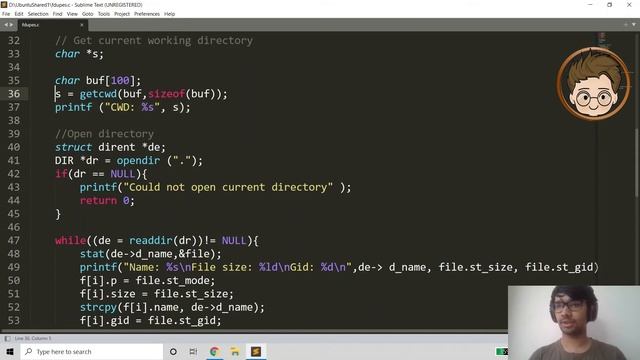Open the Find menu

pyautogui.click(x=58, y=14)
